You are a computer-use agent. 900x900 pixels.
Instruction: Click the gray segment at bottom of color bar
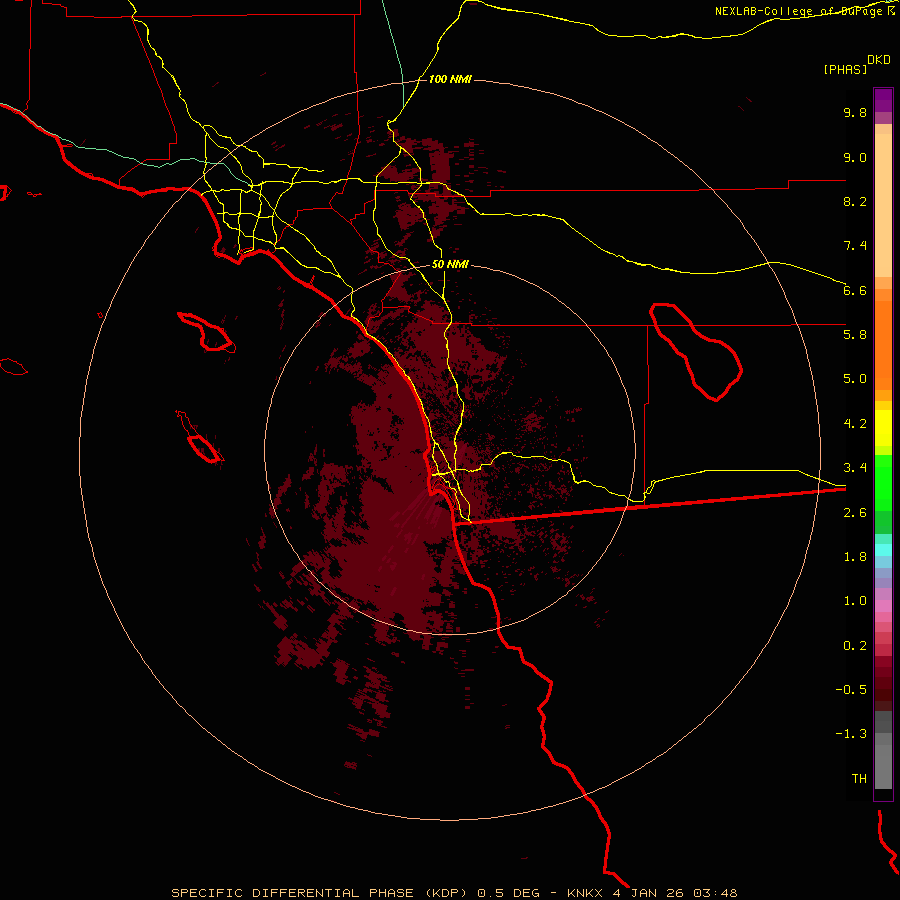[x=883, y=766]
